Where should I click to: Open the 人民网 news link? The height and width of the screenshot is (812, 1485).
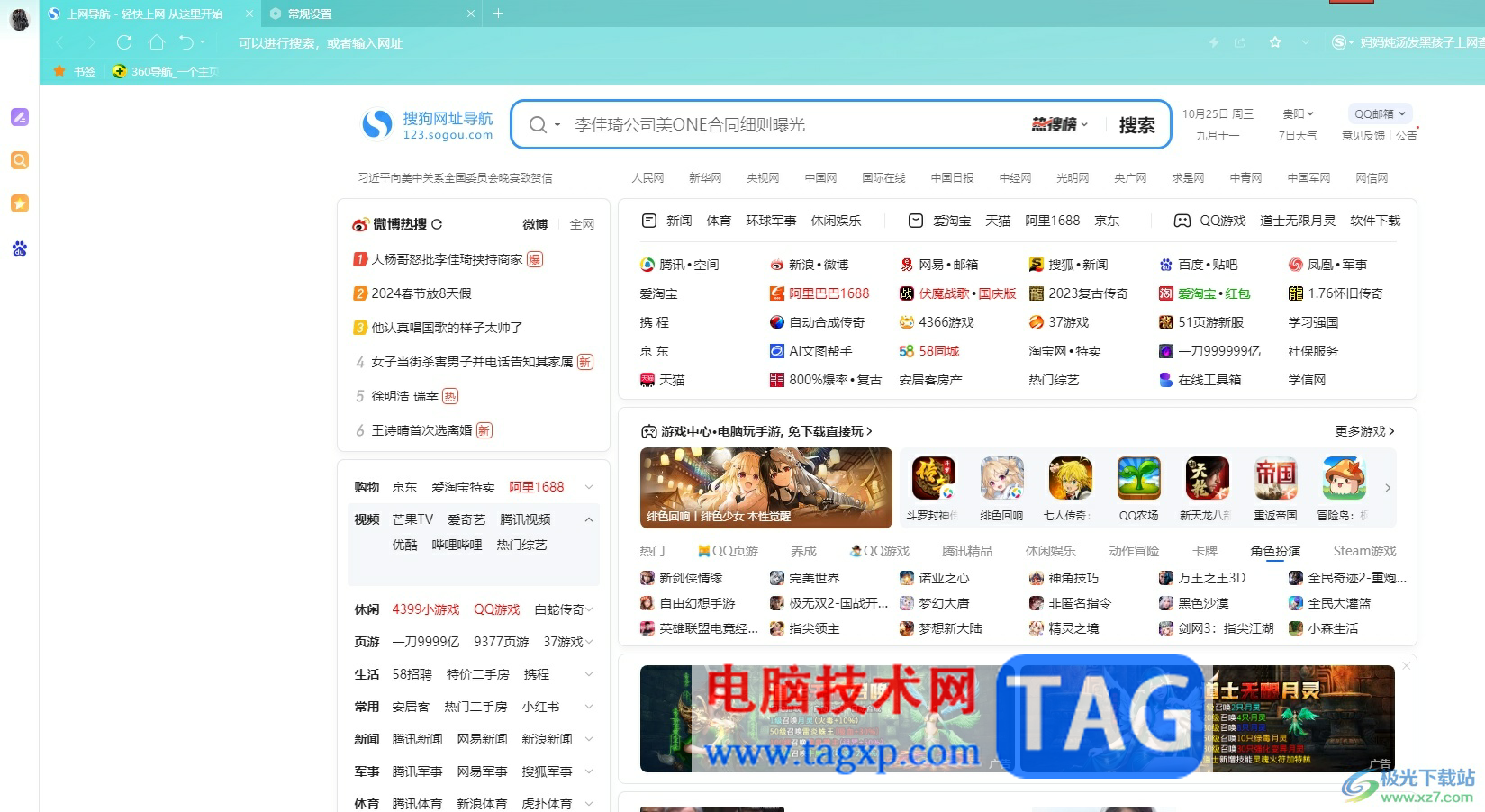(x=647, y=178)
